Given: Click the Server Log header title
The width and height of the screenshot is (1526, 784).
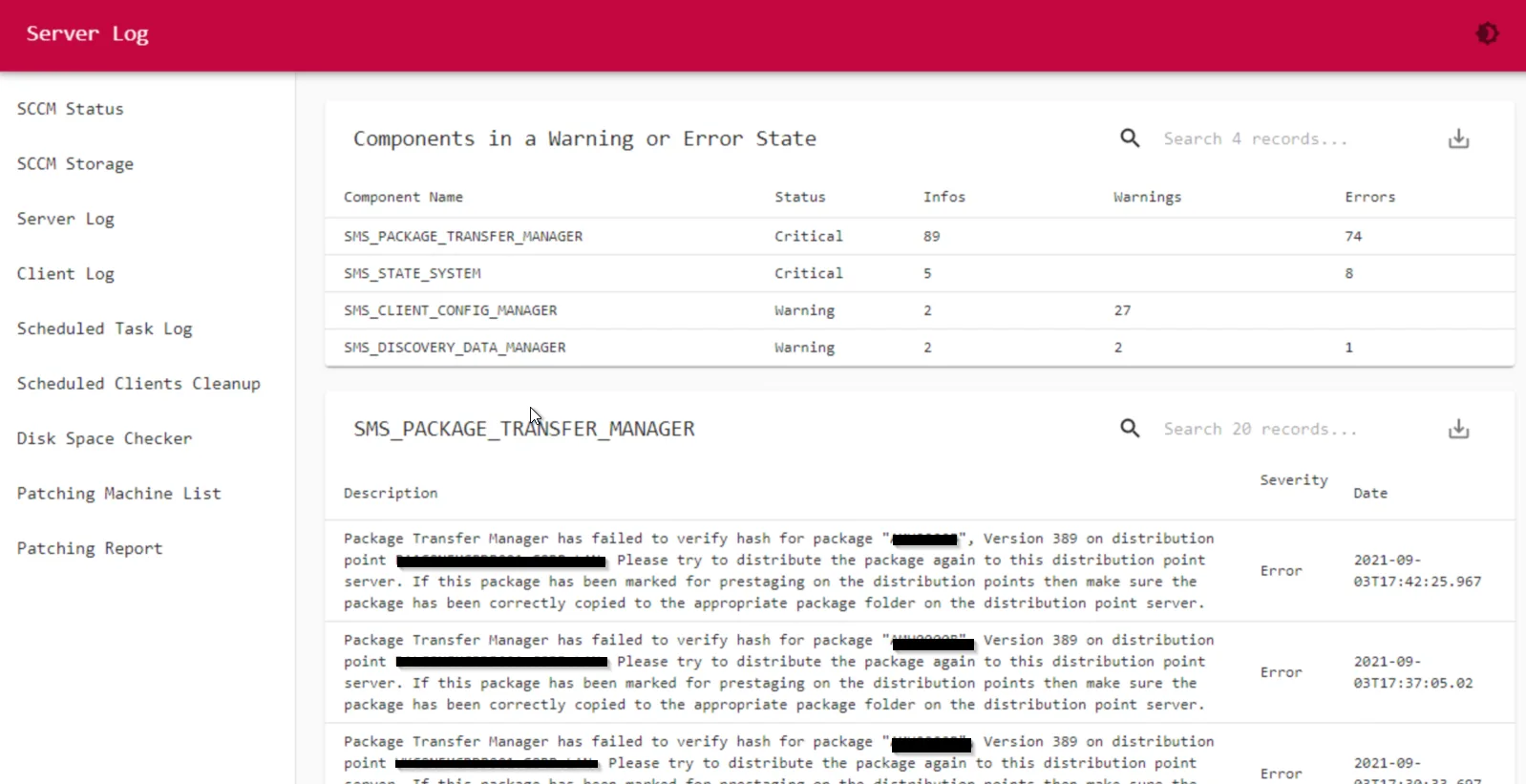Looking at the screenshot, I should tap(87, 34).
